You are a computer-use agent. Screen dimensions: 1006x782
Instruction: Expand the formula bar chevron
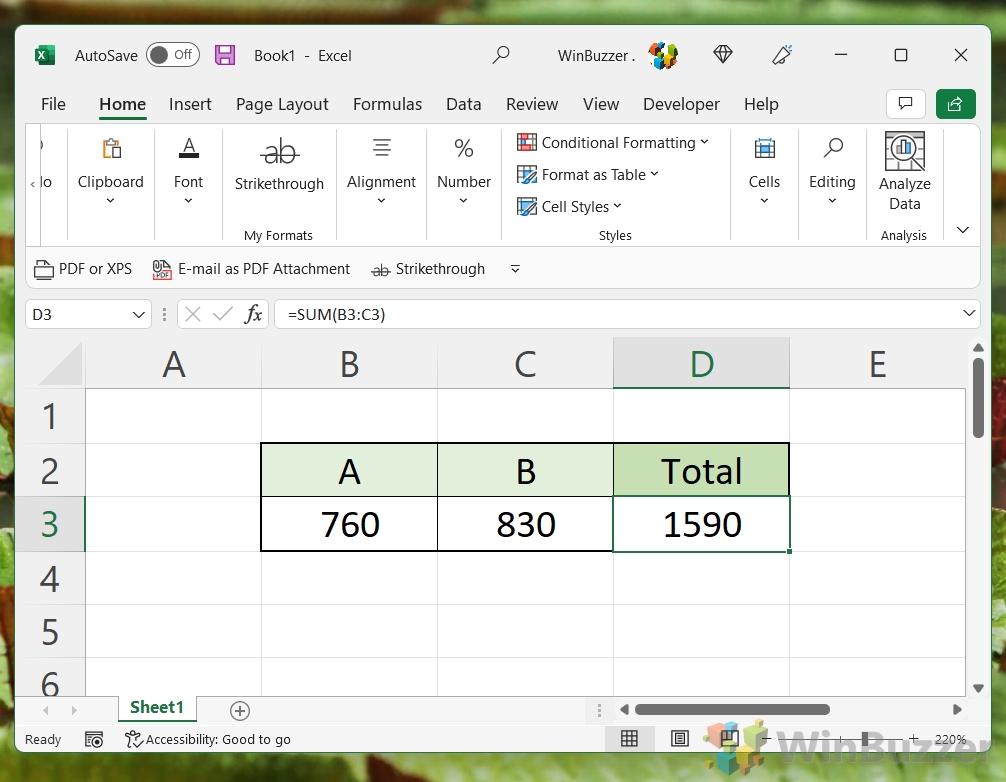pyautogui.click(x=969, y=314)
